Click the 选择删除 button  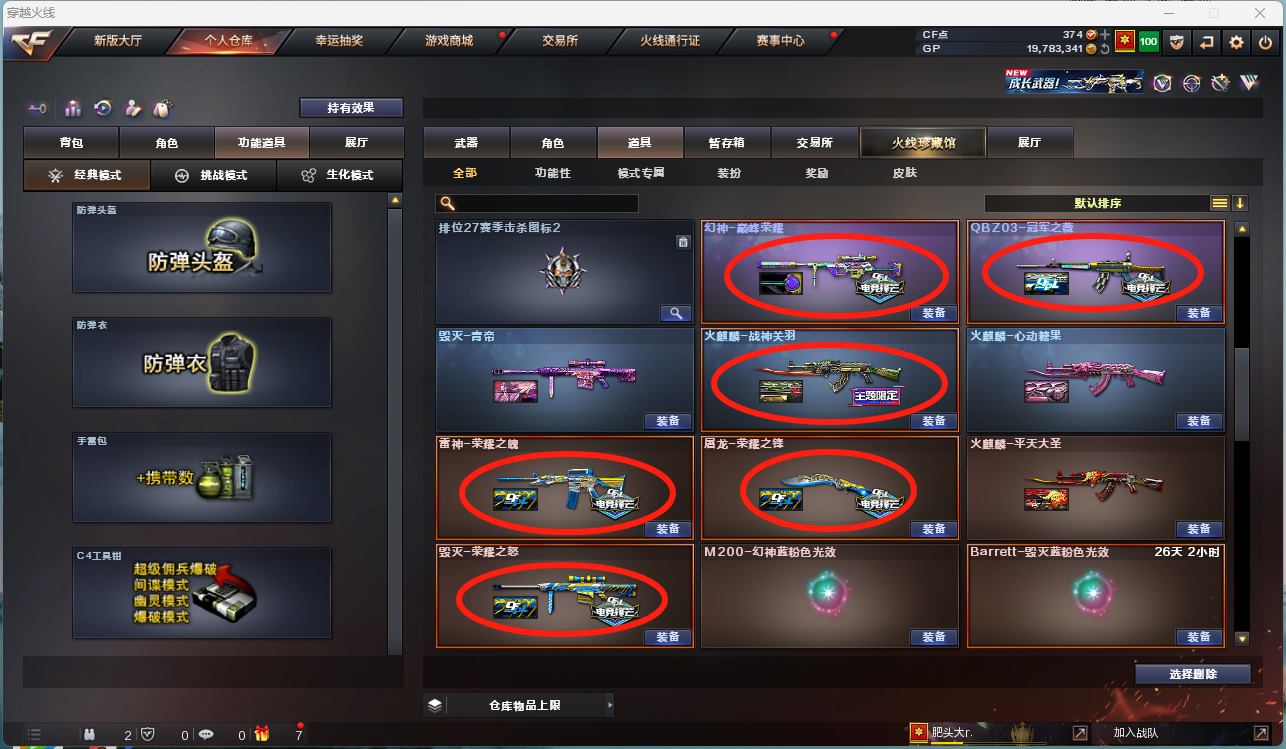[1193, 674]
